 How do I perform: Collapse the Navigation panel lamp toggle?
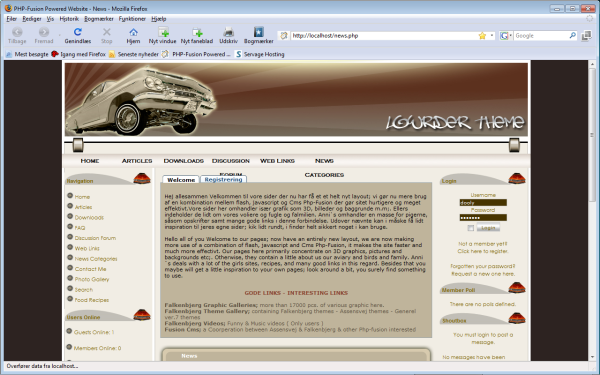(x=142, y=178)
